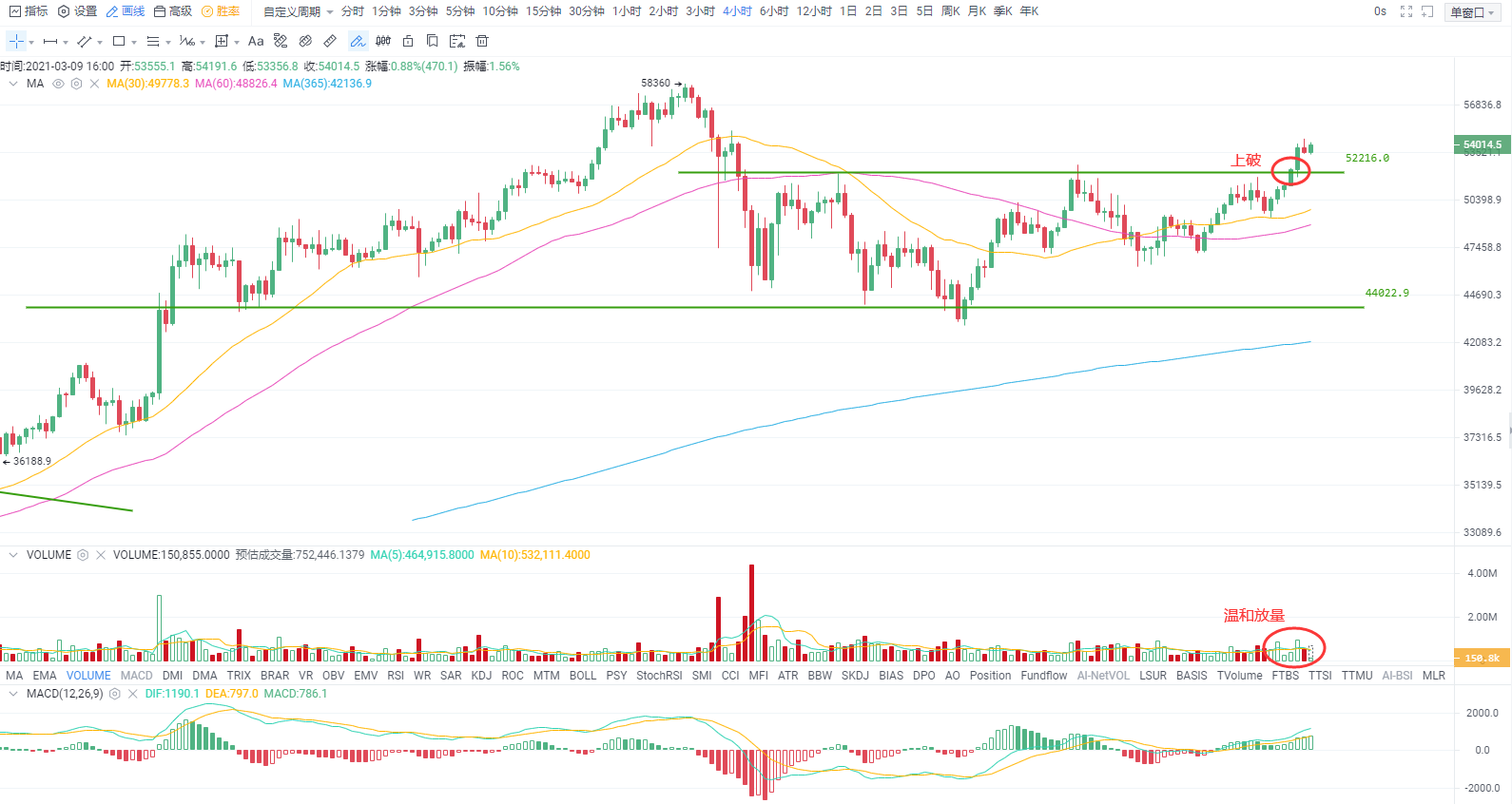Select the KDJ indicator tab
This screenshot has width=1512, height=804.
[x=481, y=676]
